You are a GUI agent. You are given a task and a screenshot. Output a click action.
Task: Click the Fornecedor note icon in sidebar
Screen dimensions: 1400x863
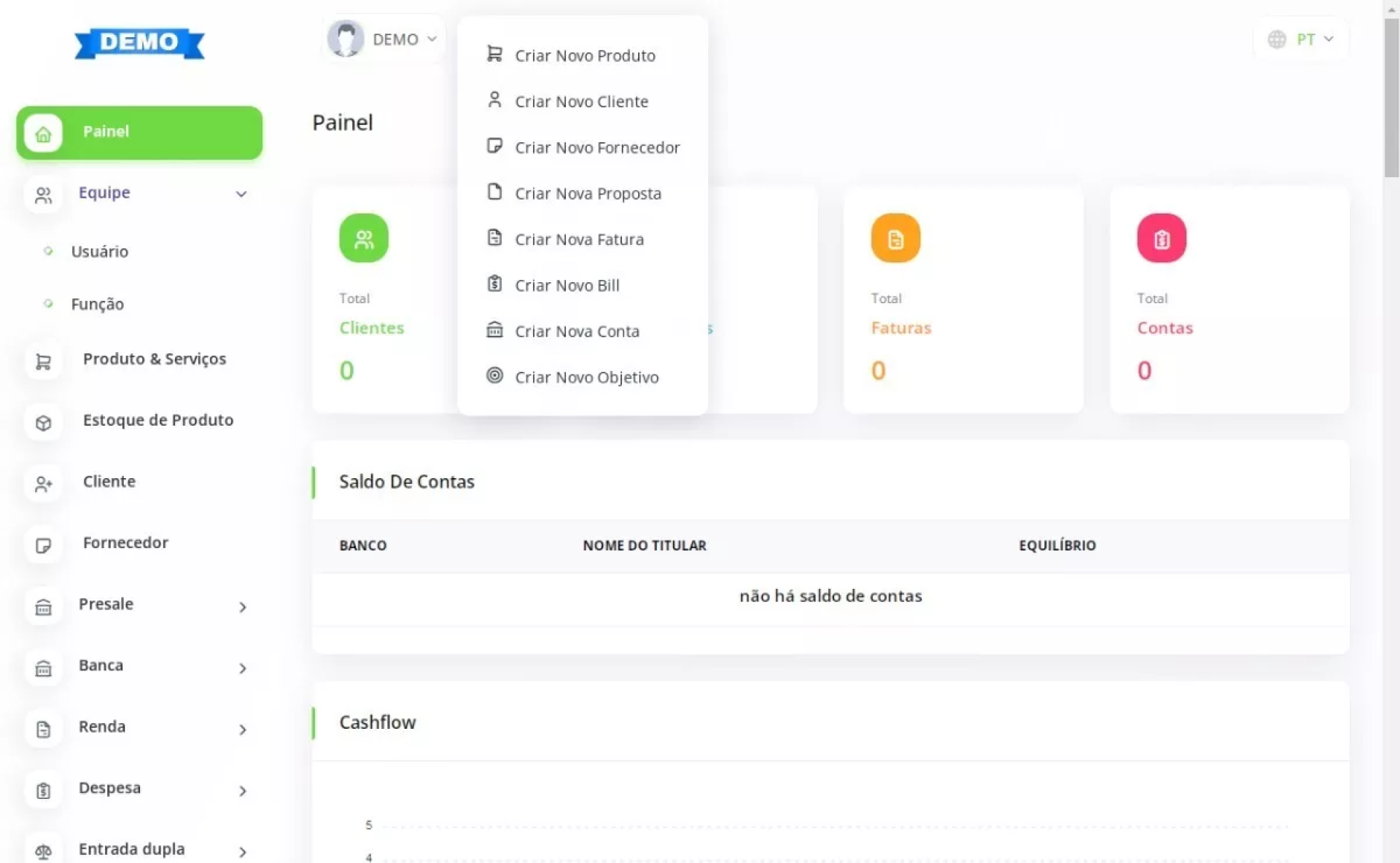[x=43, y=545]
